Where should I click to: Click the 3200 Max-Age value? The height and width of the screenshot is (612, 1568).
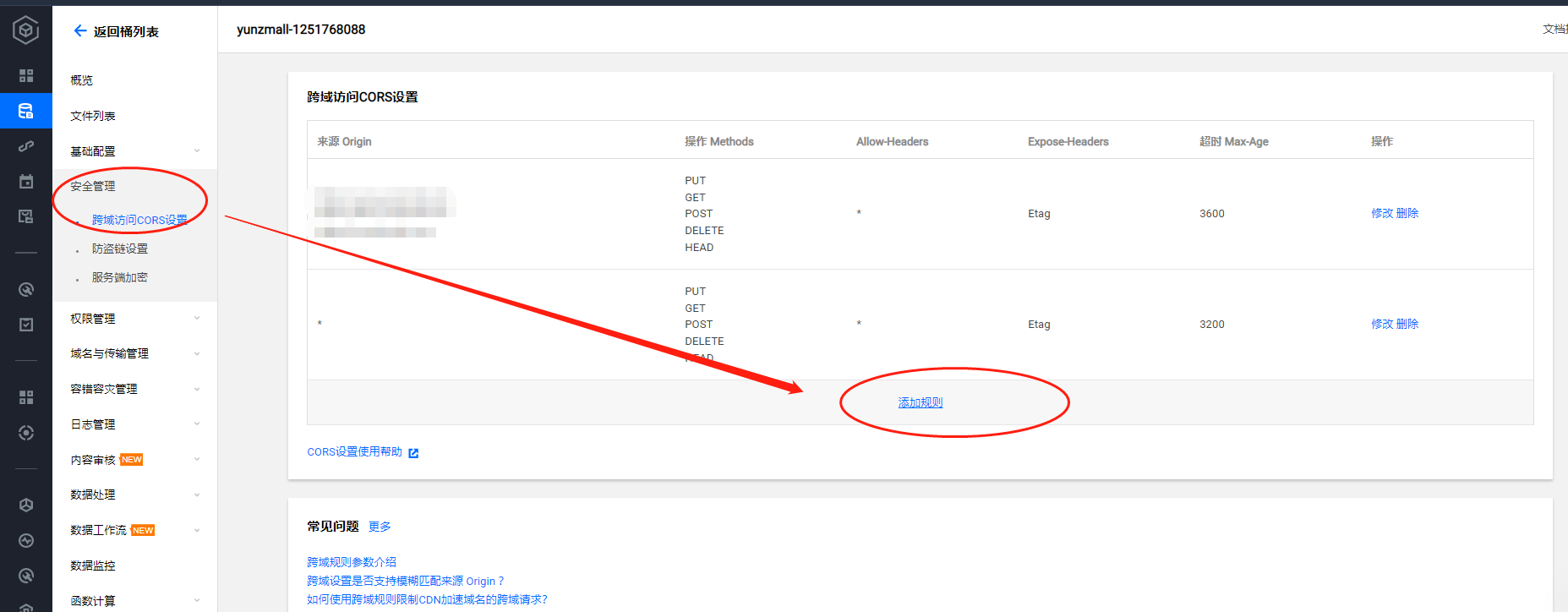point(1212,325)
